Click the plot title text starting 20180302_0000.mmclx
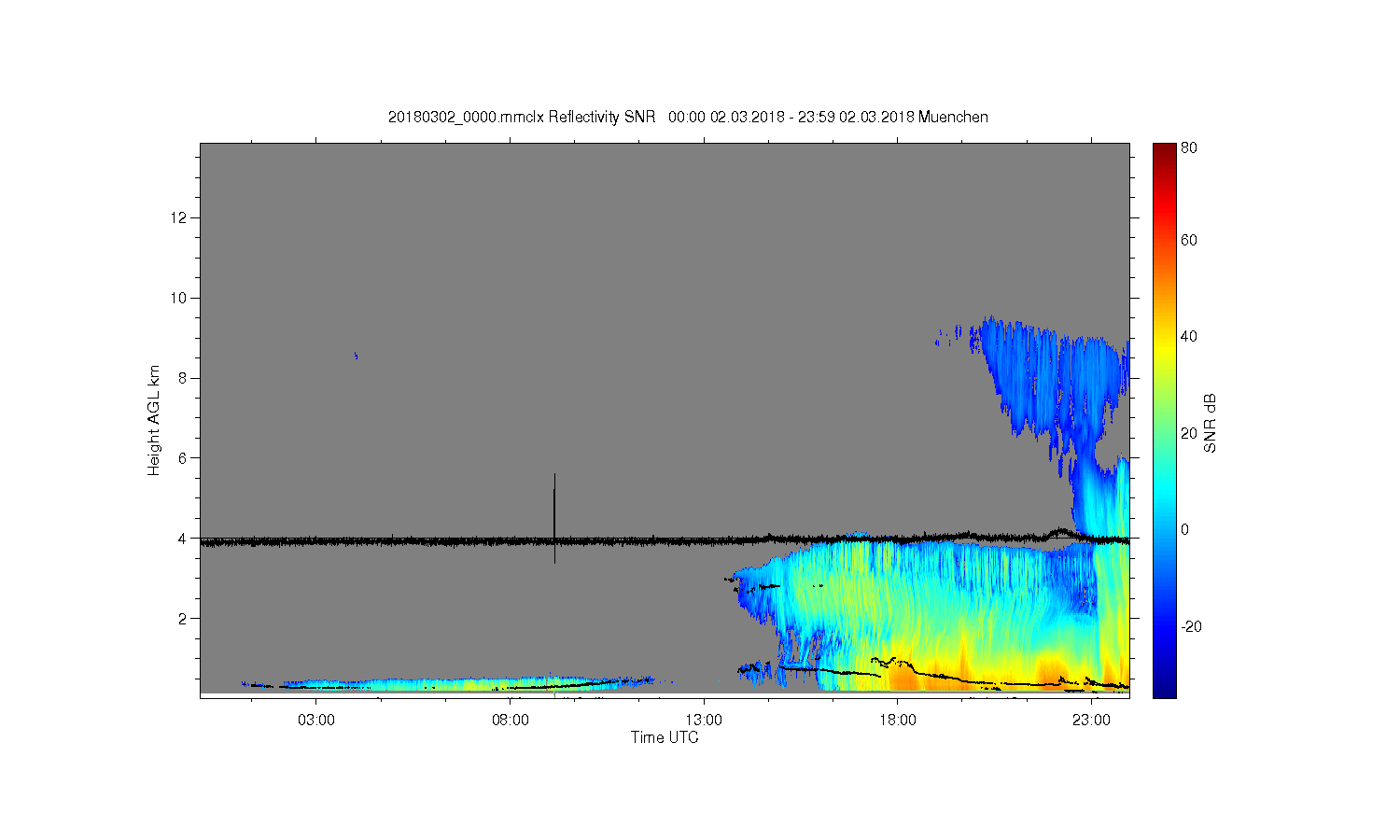 tap(688, 117)
